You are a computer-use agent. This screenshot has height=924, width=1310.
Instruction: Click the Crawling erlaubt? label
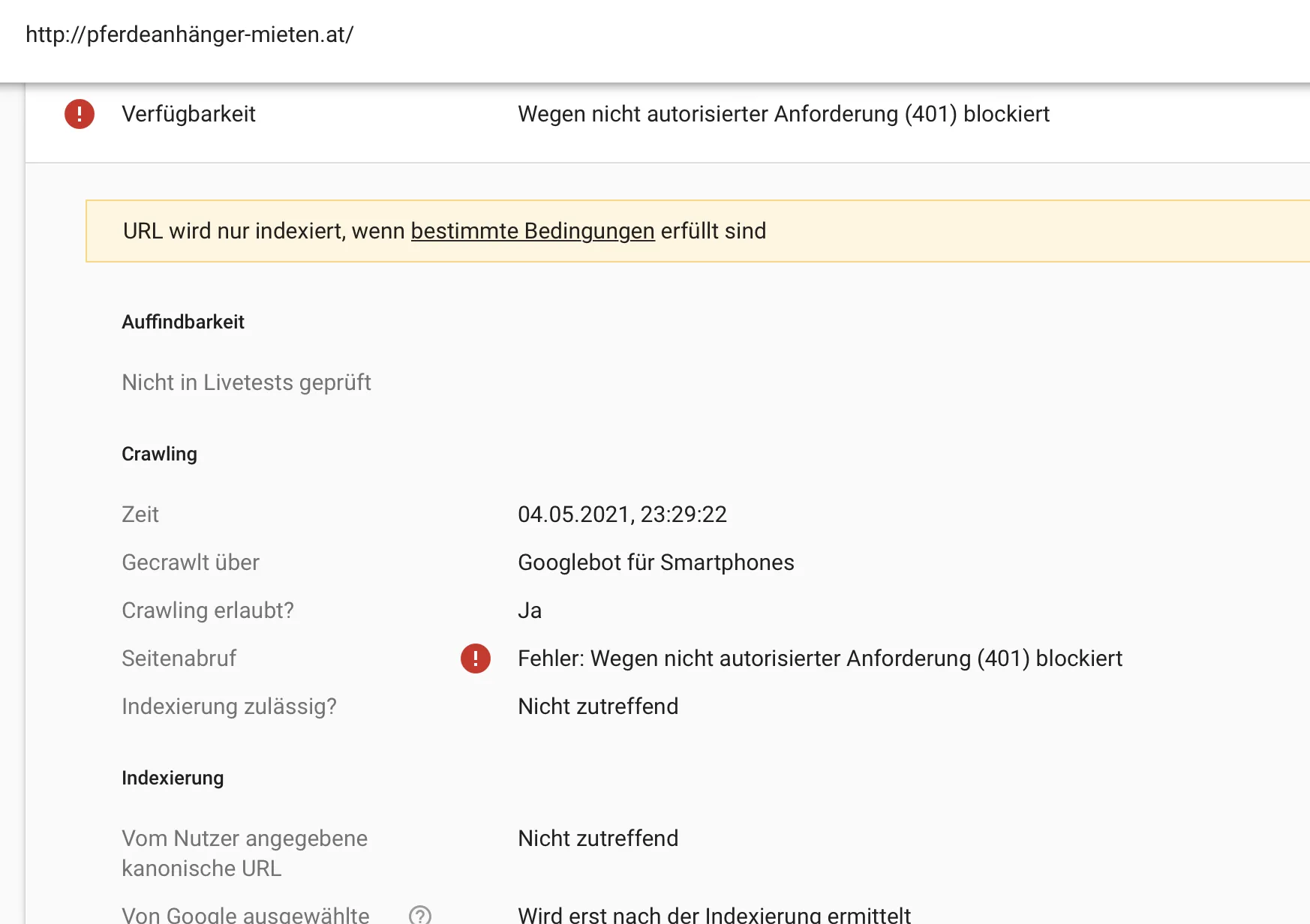click(208, 610)
